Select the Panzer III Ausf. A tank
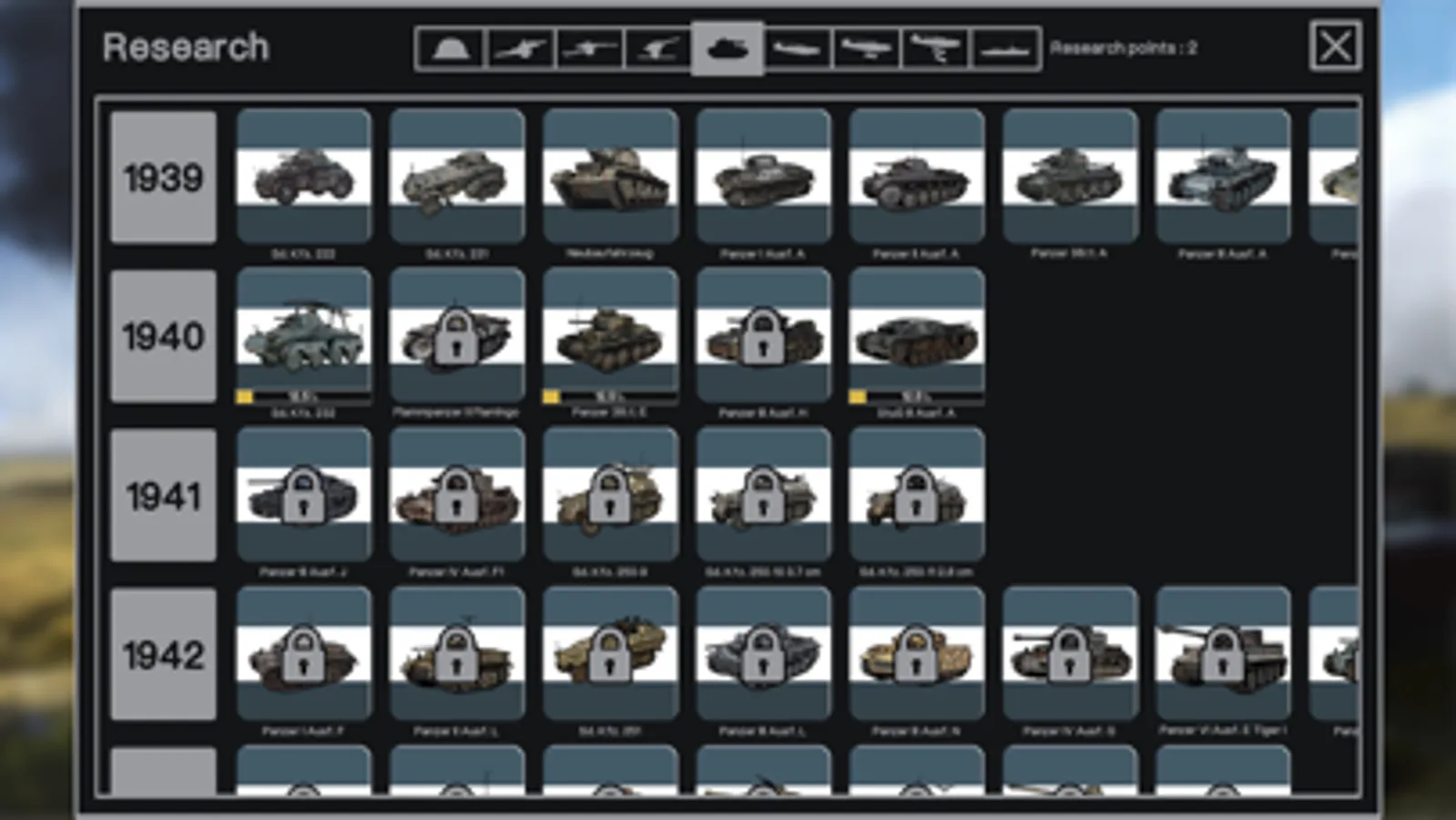Image resolution: width=1456 pixels, height=820 pixels. click(1223, 177)
